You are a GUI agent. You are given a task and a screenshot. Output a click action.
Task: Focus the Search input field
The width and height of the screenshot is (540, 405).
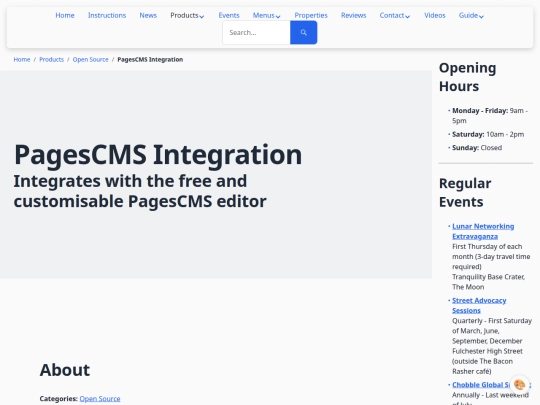pyautogui.click(x=257, y=32)
